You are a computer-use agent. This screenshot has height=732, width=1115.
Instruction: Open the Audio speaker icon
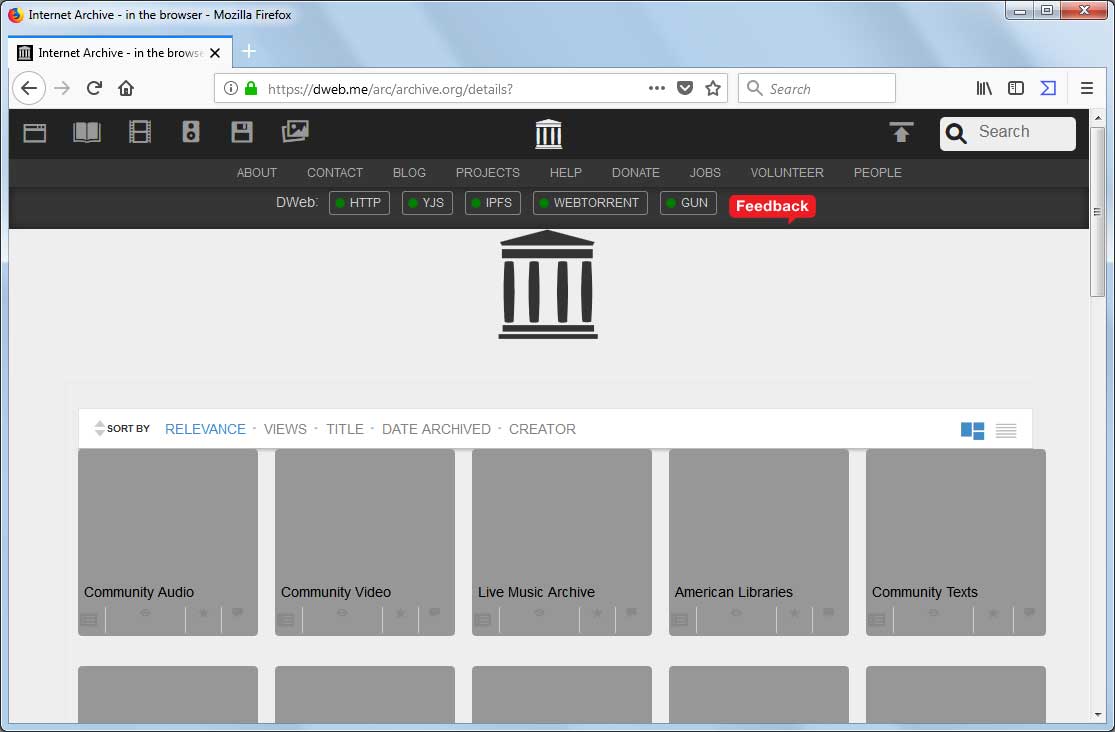tap(191, 132)
